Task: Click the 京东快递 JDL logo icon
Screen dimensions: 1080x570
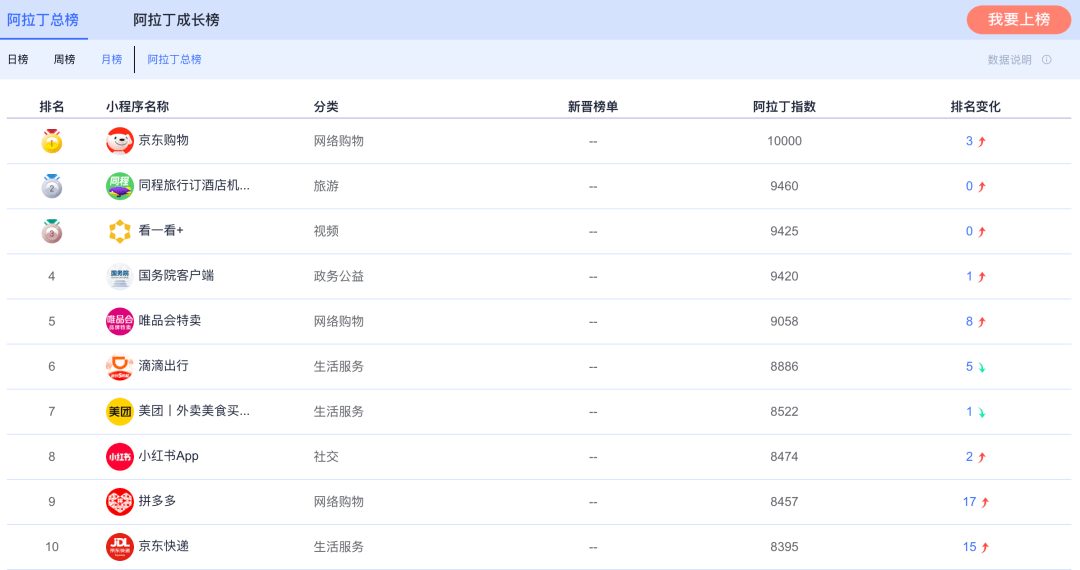Action: tap(120, 546)
